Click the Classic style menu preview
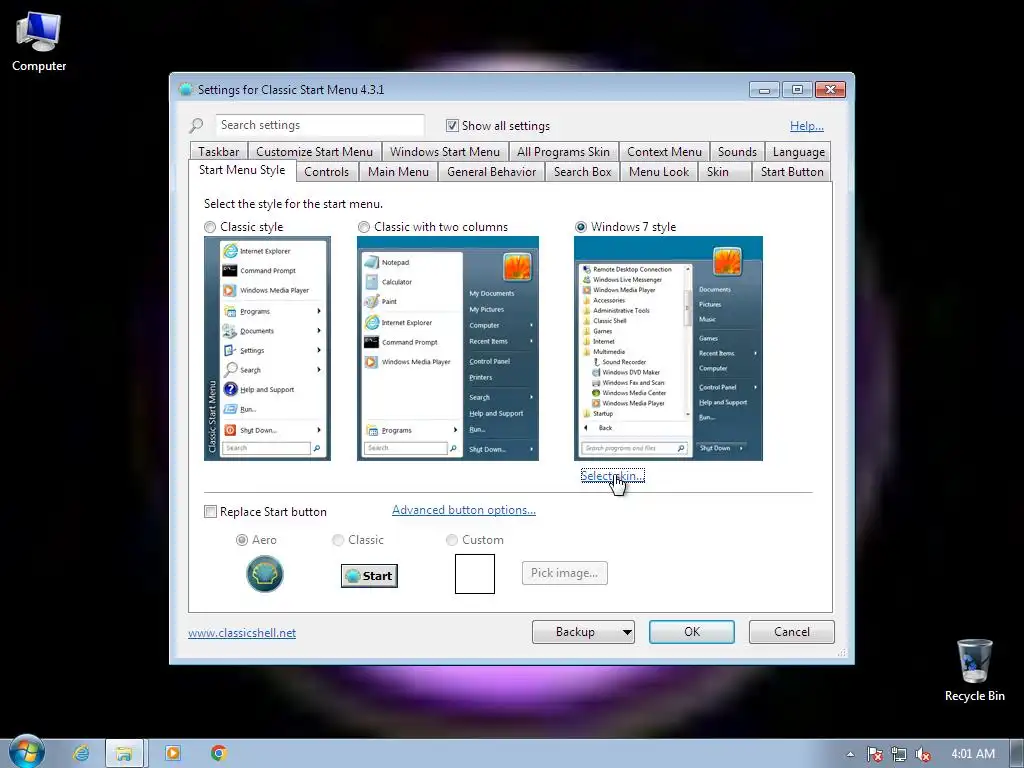Viewport: 1024px width, 768px height. [x=267, y=348]
